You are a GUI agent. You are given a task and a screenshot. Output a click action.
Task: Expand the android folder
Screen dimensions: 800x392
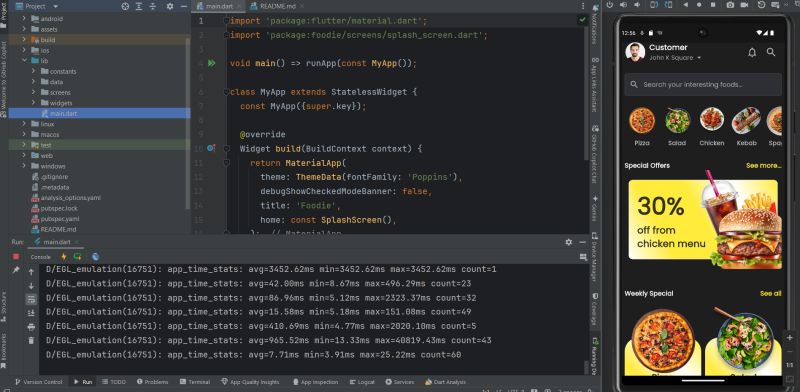pyautogui.click(x=24, y=18)
